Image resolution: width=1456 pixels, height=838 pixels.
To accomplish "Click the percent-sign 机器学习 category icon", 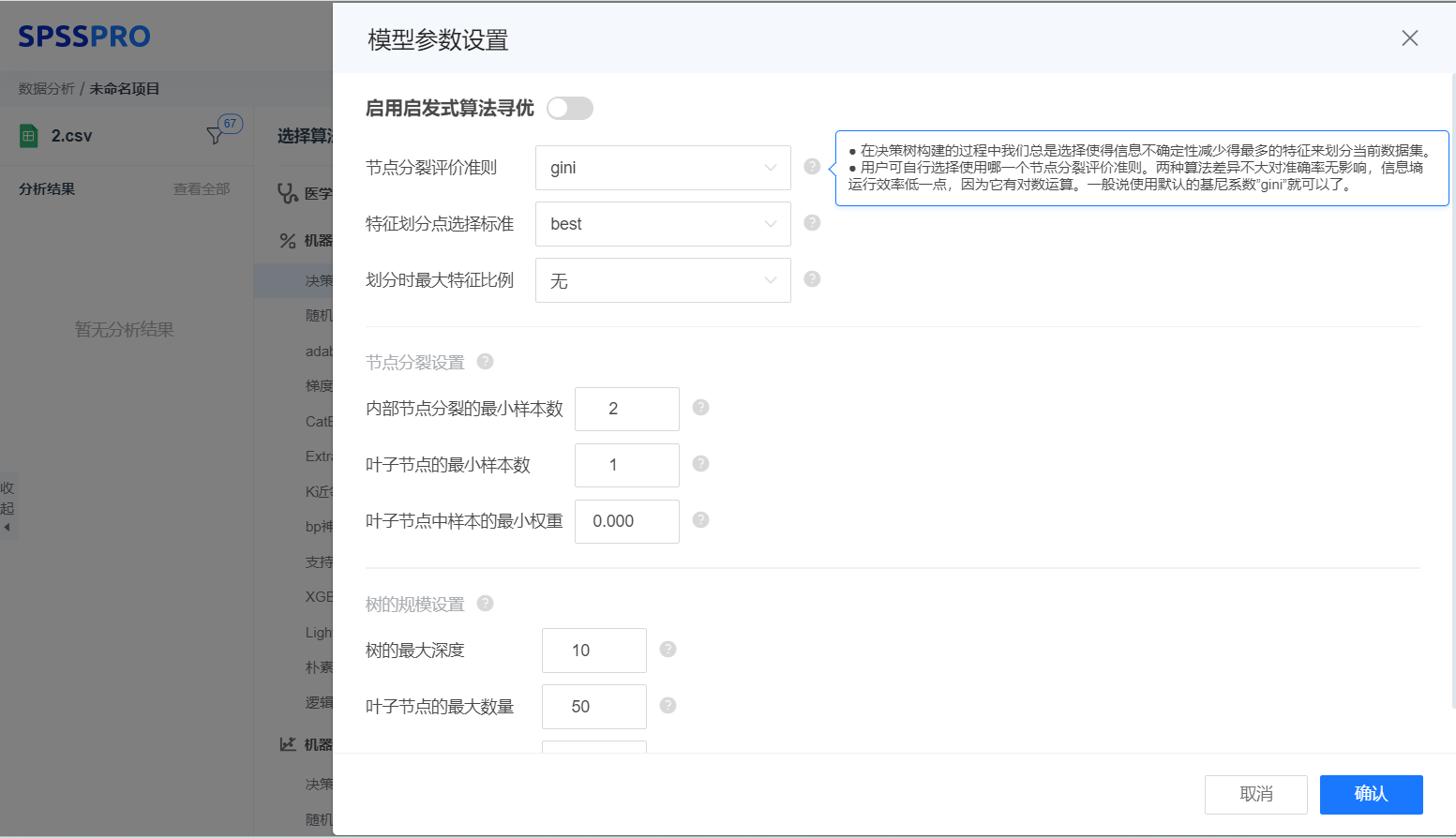I will 289,240.
